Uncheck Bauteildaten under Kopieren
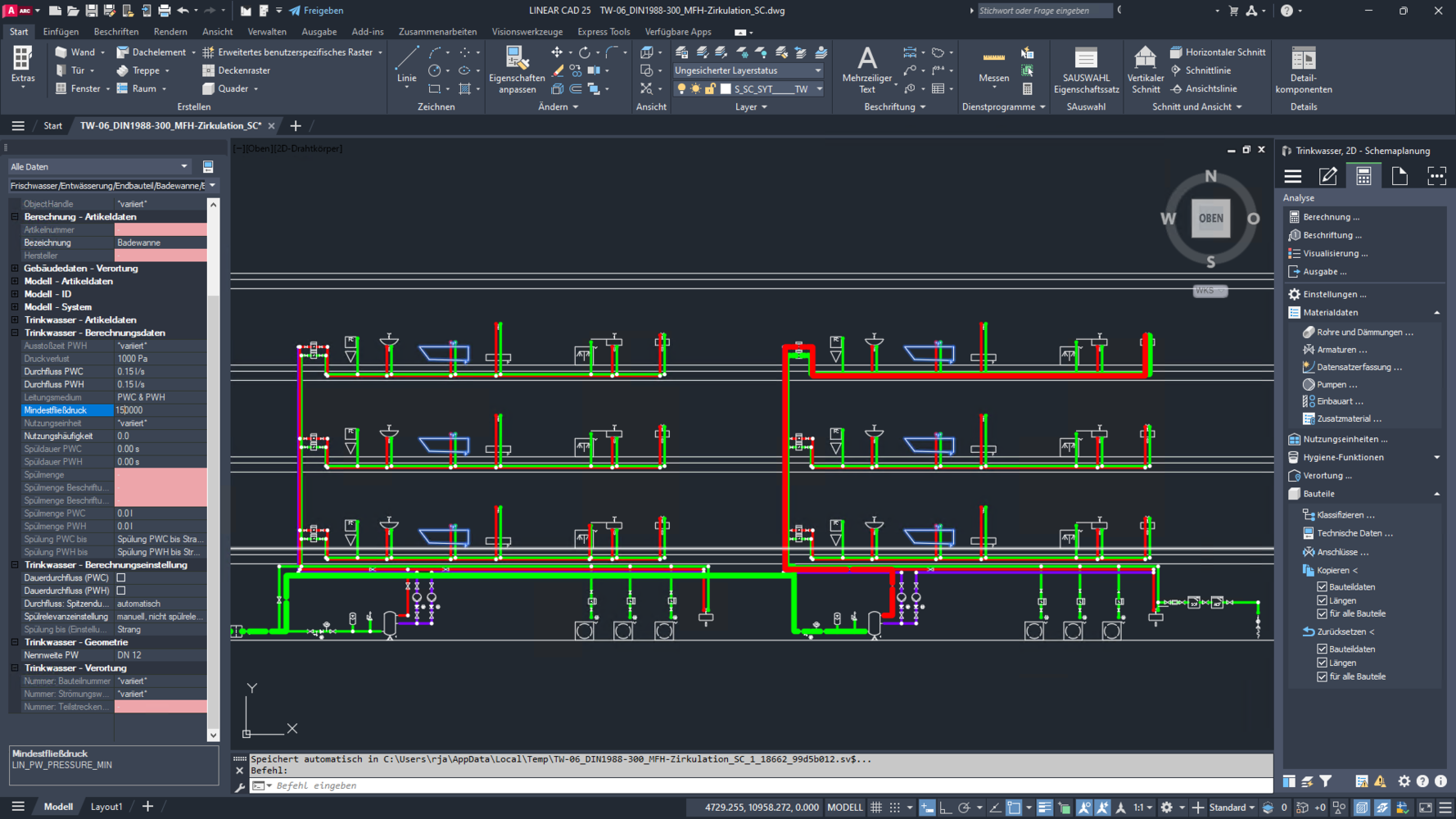 coord(1322,587)
